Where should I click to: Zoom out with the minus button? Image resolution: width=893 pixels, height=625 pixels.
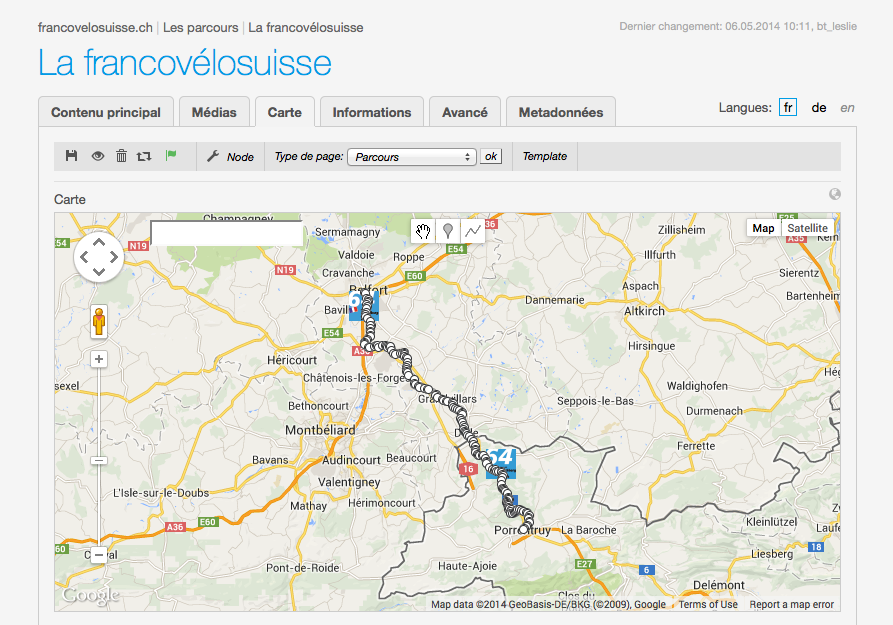[x=99, y=555]
